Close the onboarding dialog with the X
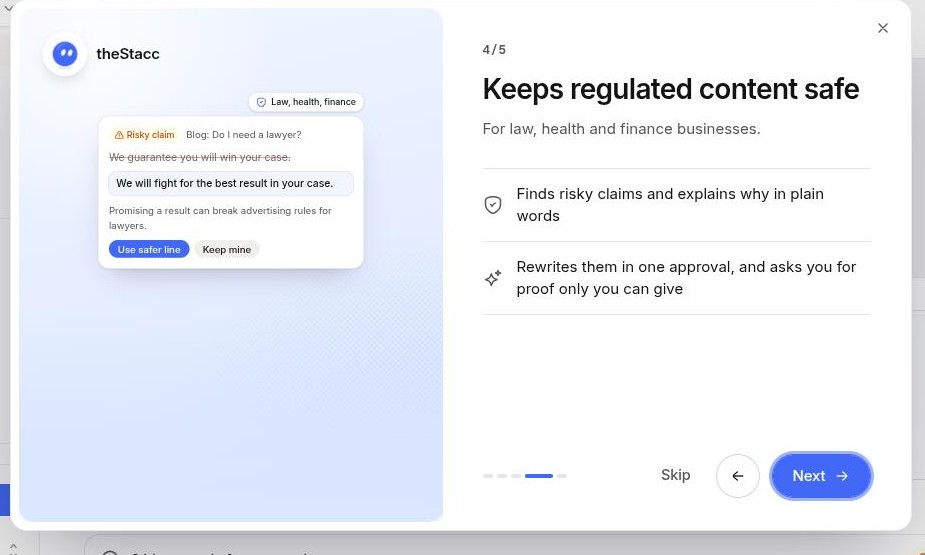925x555 pixels. [x=883, y=28]
